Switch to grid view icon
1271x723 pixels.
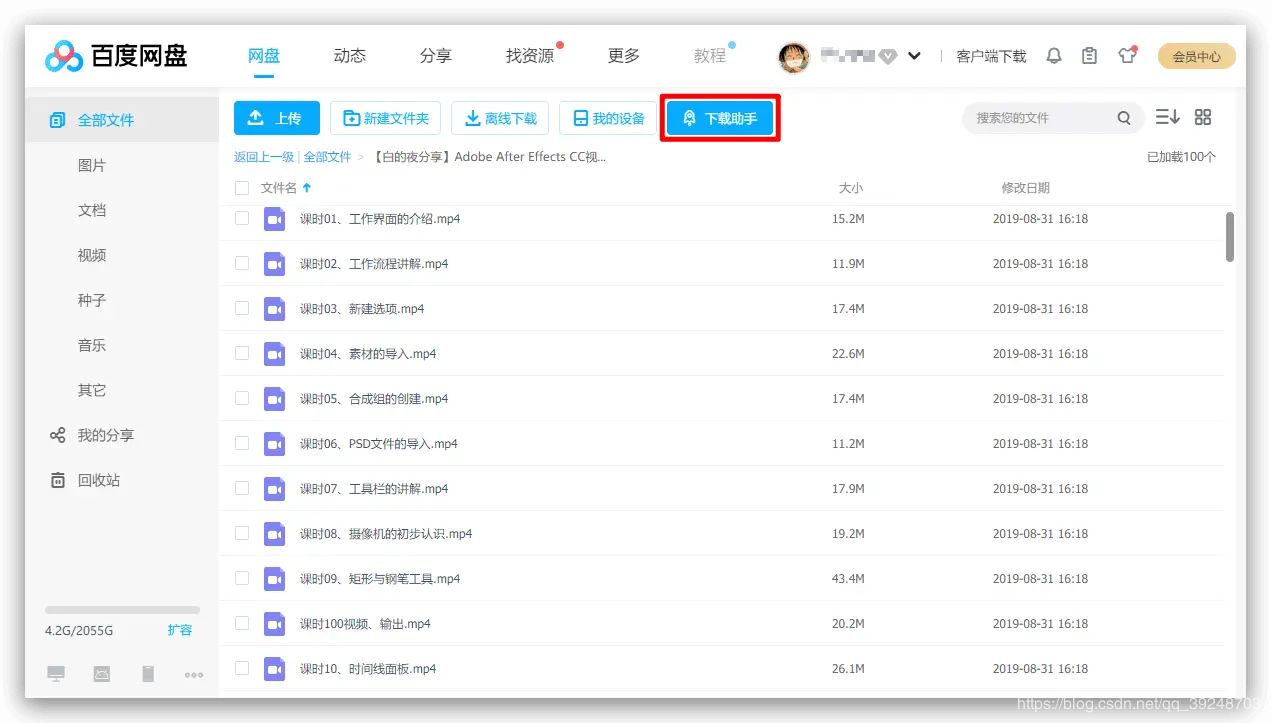coord(1203,117)
